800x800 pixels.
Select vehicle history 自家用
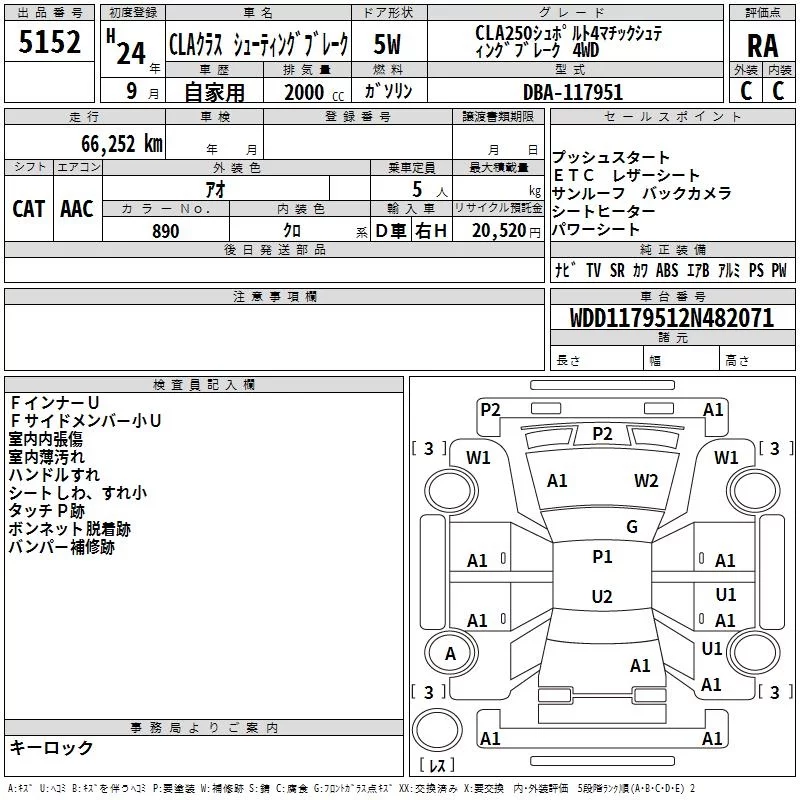[x=214, y=92]
